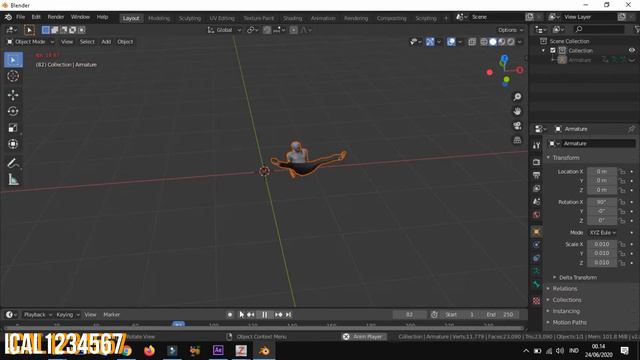
Task: Open the Render properties tab
Action: (x=536, y=162)
